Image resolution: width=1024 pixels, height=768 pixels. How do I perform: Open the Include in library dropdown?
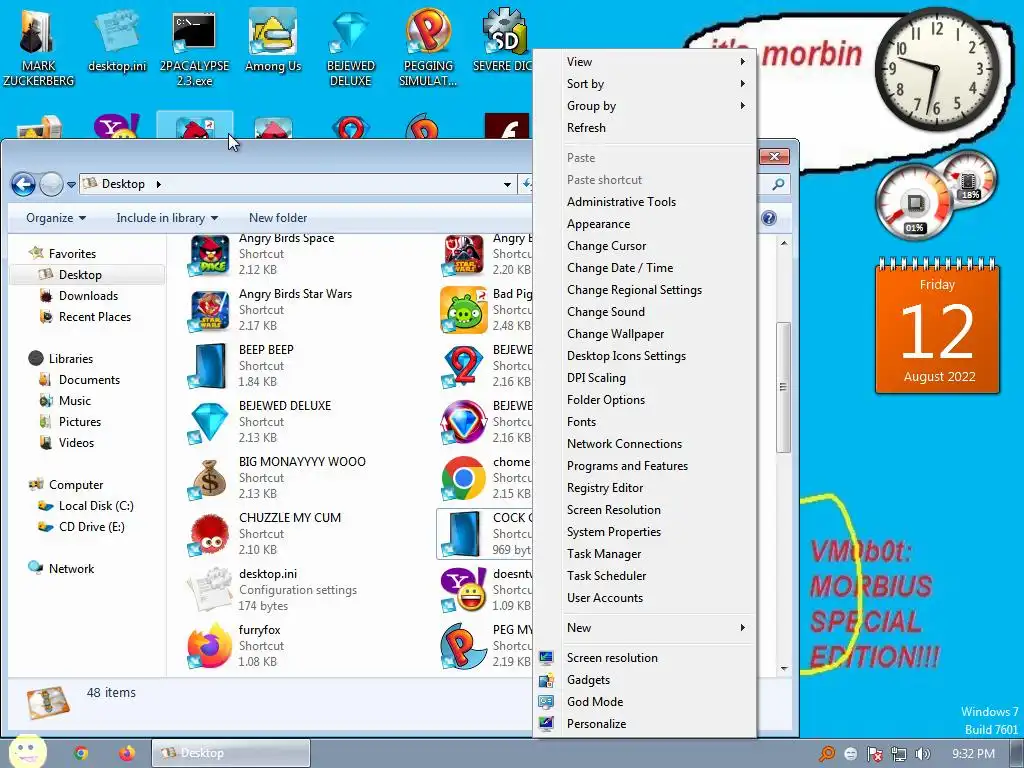pyautogui.click(x=167, y=218)
